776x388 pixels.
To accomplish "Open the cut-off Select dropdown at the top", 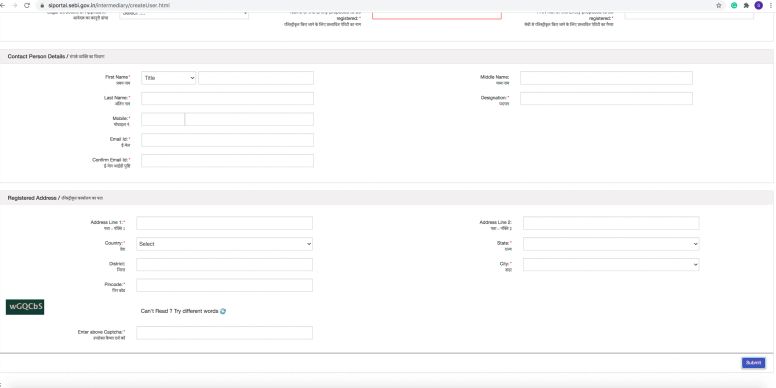I will point(184,14).
